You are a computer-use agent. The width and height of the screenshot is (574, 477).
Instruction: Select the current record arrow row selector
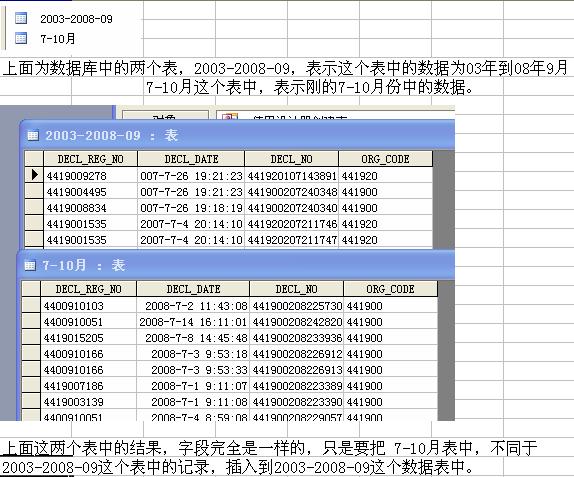[34, 175]
